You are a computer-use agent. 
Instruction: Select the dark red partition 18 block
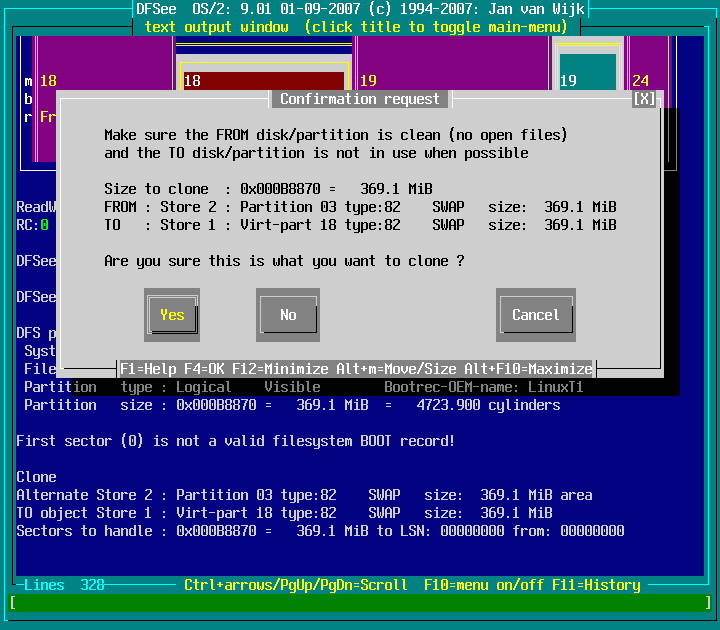pos(264,81)
